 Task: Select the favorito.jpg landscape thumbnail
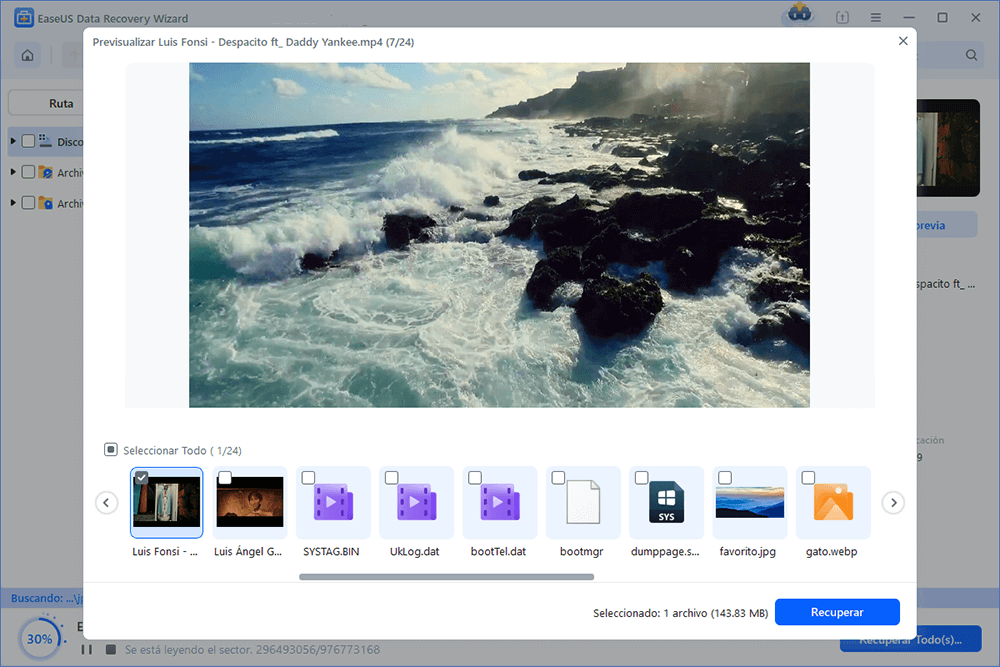click(750, 502)
